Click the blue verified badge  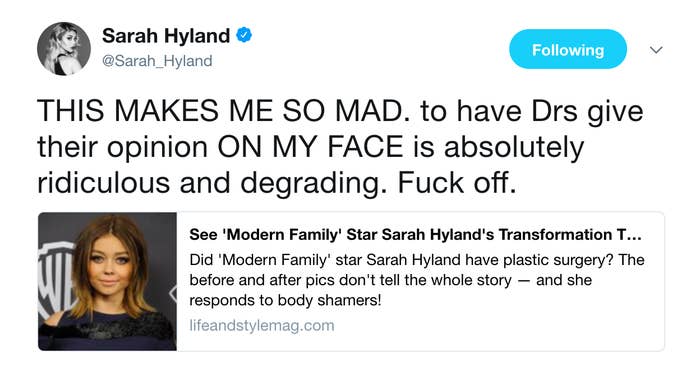[x=244, y=35]
